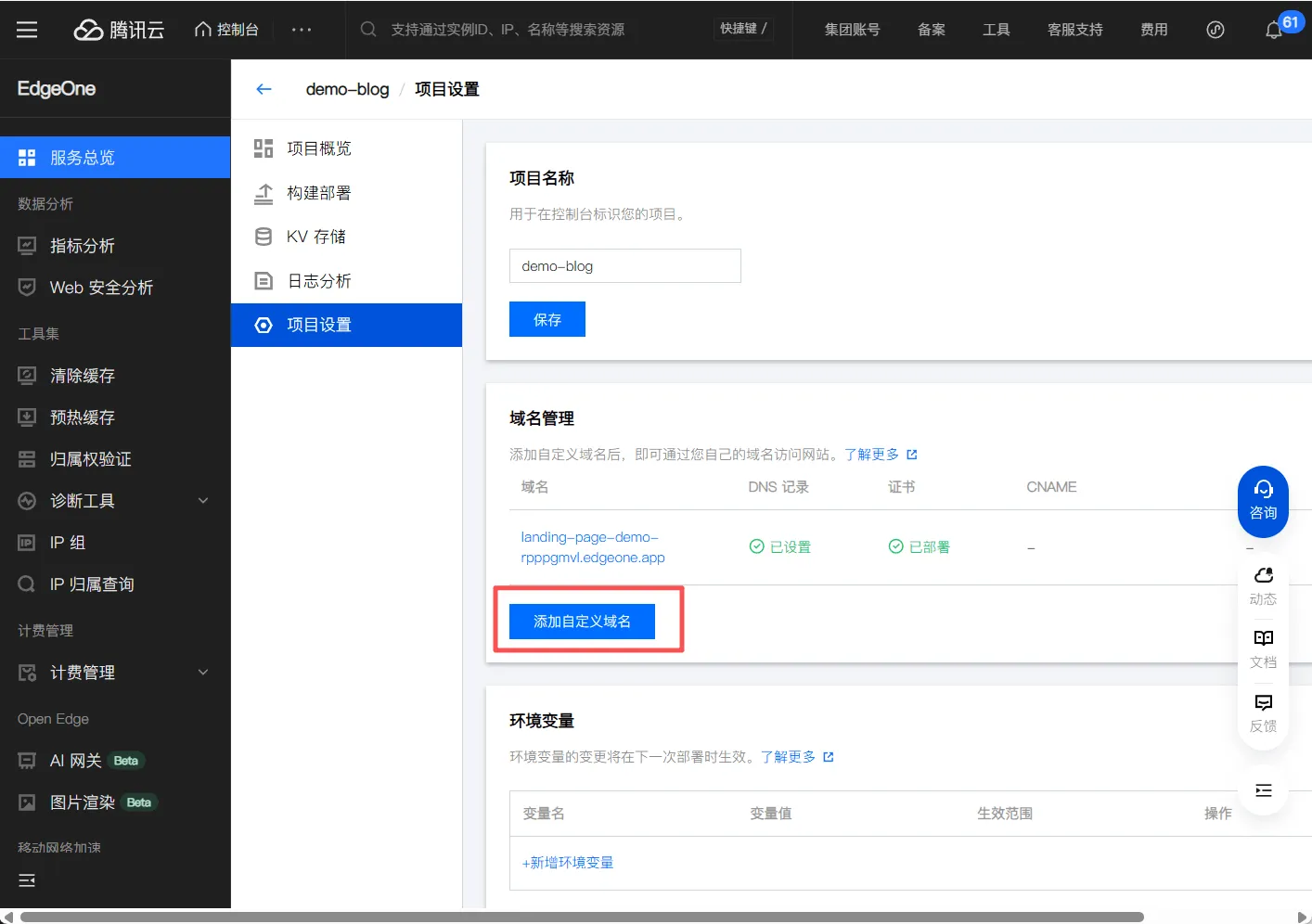Open the 控制台 console home
This screenshot has width=1312, height=924.
226,30
